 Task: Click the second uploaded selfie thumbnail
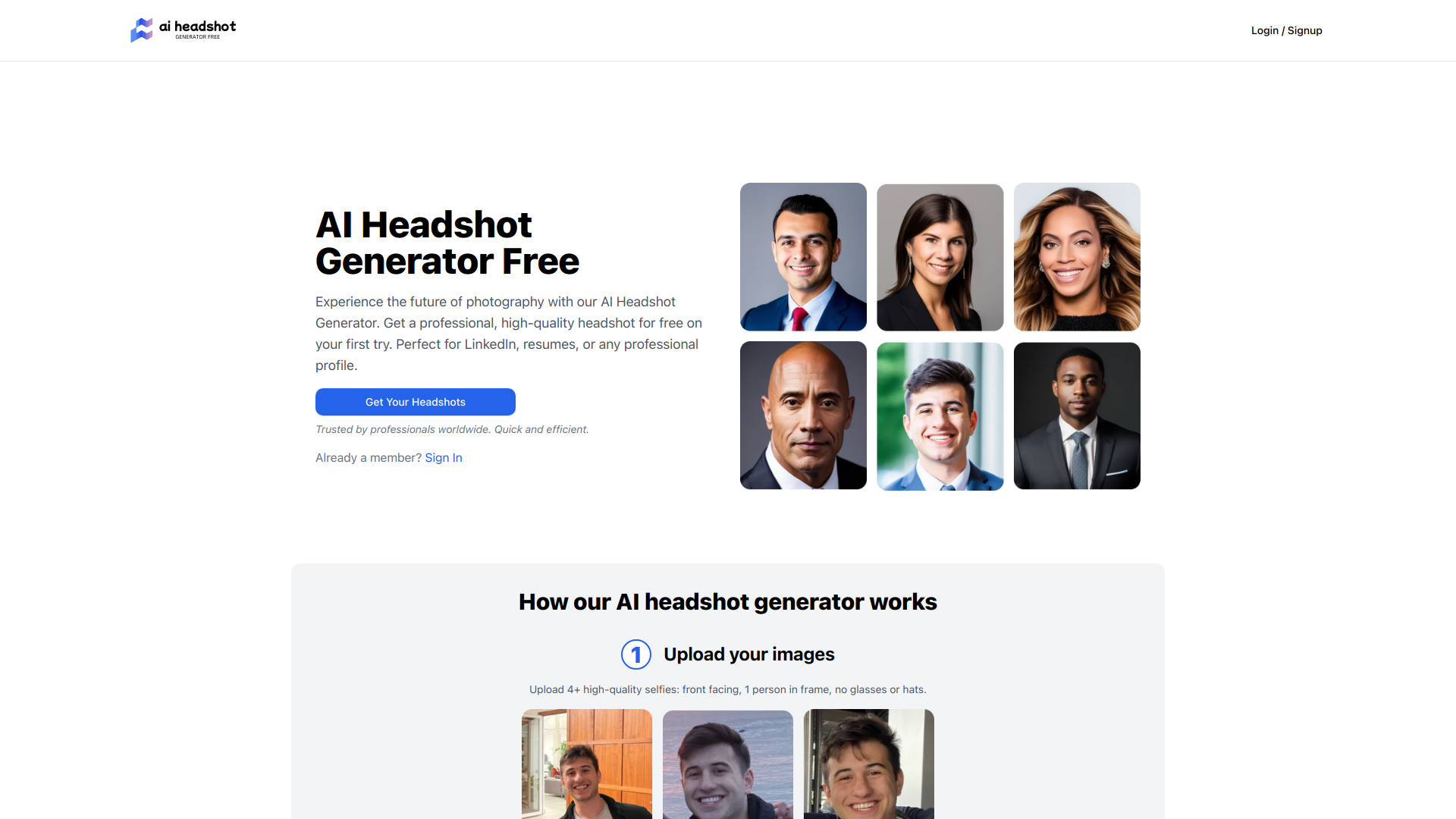pos(727,764)
